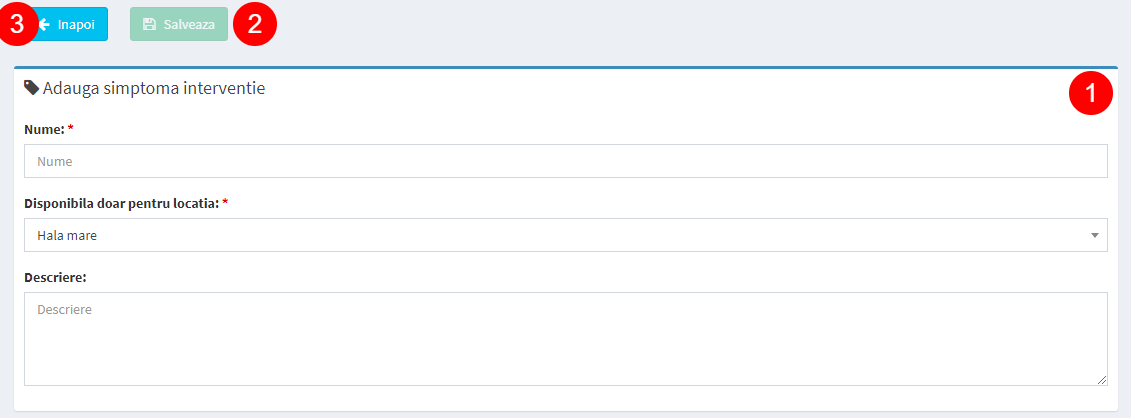Click the Salveaza save button
Image resolution: width=1131 pixels, height=418 pixels.
[x=179, y=24]
